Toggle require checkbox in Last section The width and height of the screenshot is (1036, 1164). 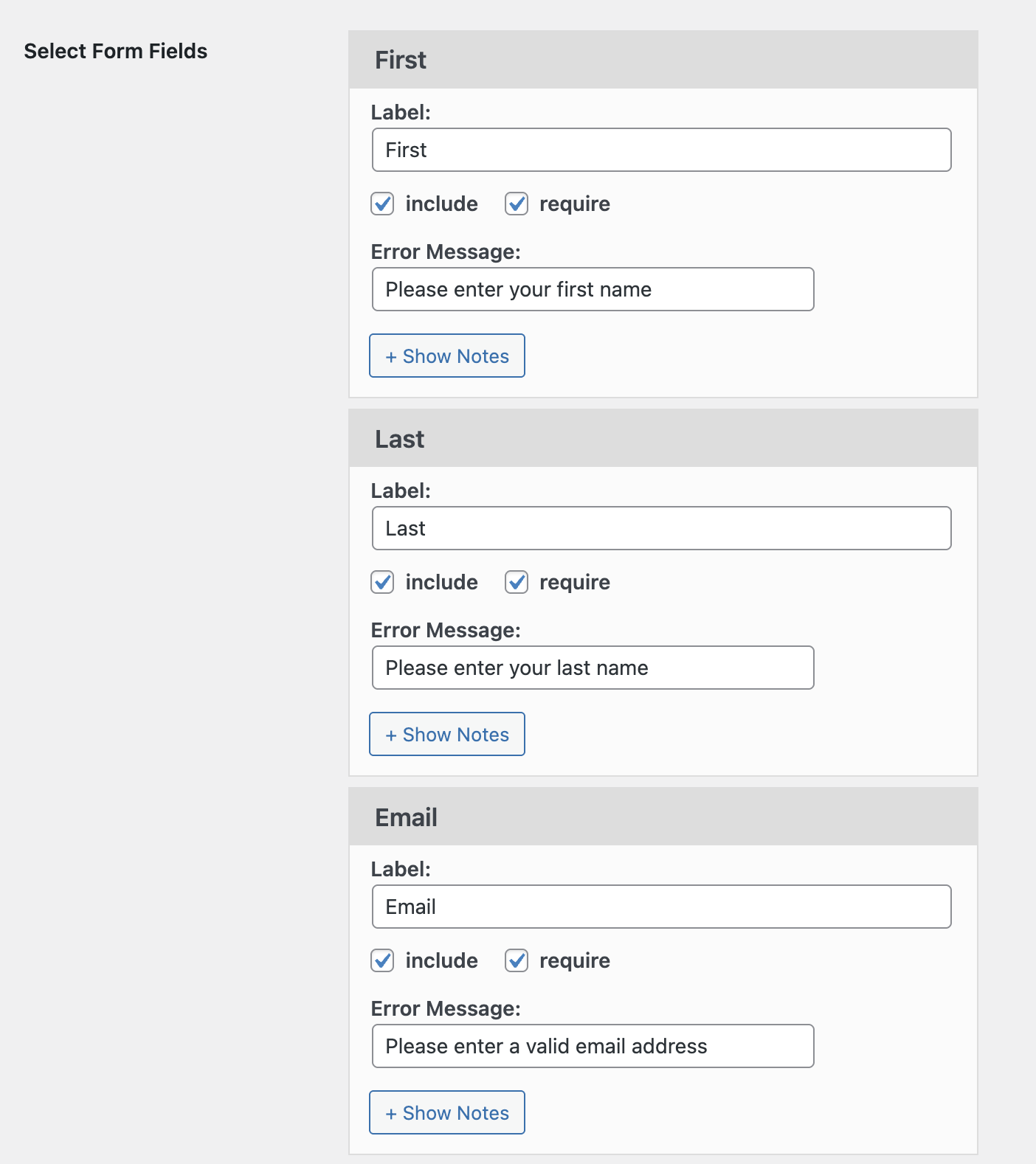(x=517, y=582)
